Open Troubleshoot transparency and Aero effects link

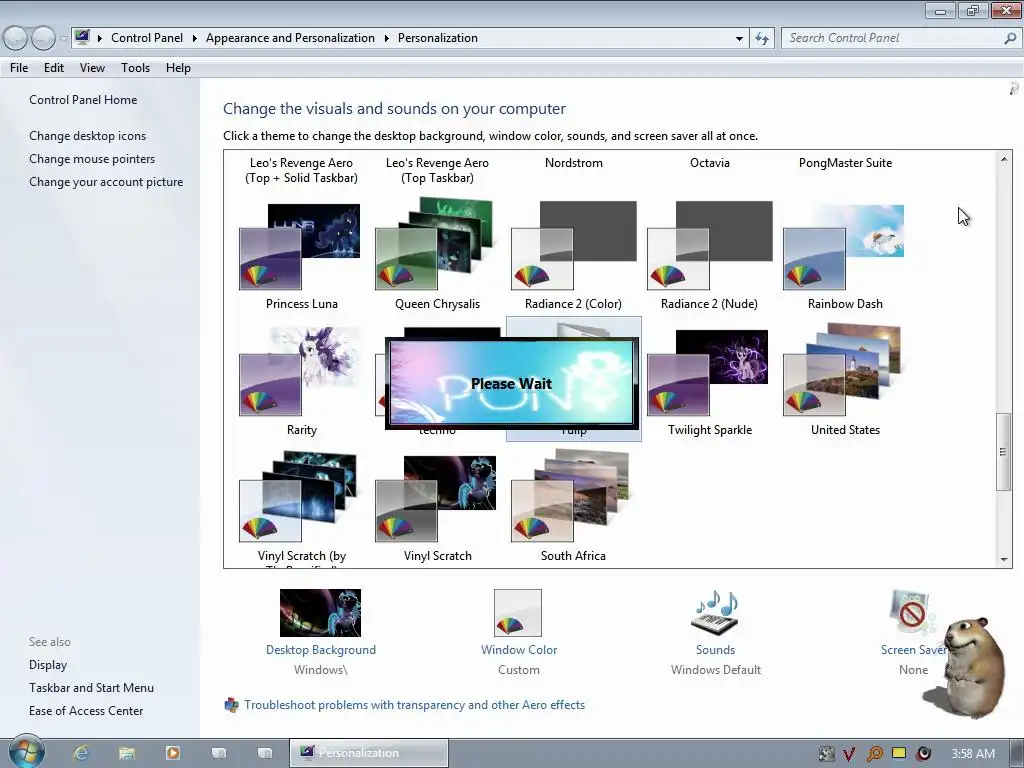[x=414, y=705]
